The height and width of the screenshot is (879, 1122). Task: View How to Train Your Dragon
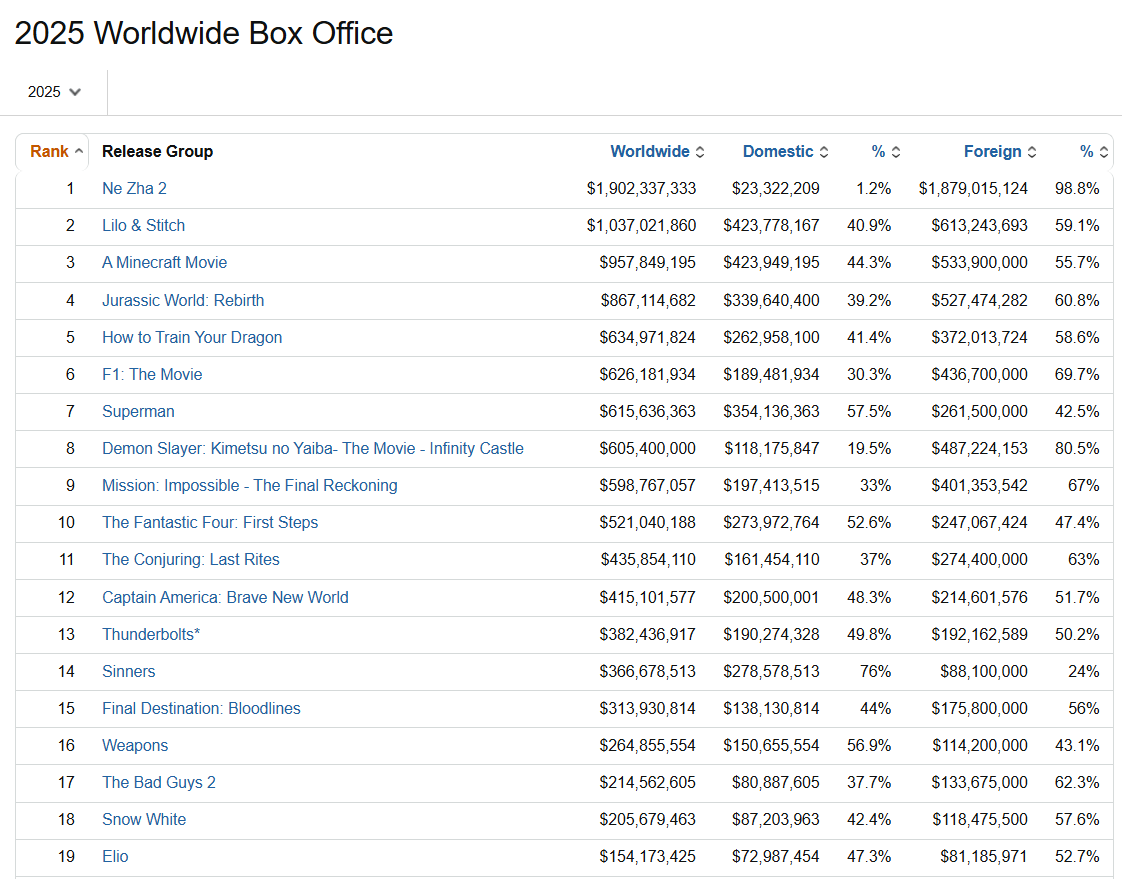pyautogui.click(x=192, y=337)
